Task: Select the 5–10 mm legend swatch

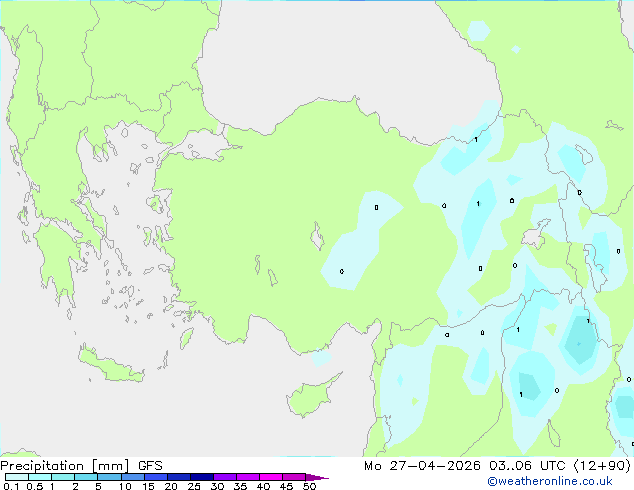Action: (x=110, y=477)
